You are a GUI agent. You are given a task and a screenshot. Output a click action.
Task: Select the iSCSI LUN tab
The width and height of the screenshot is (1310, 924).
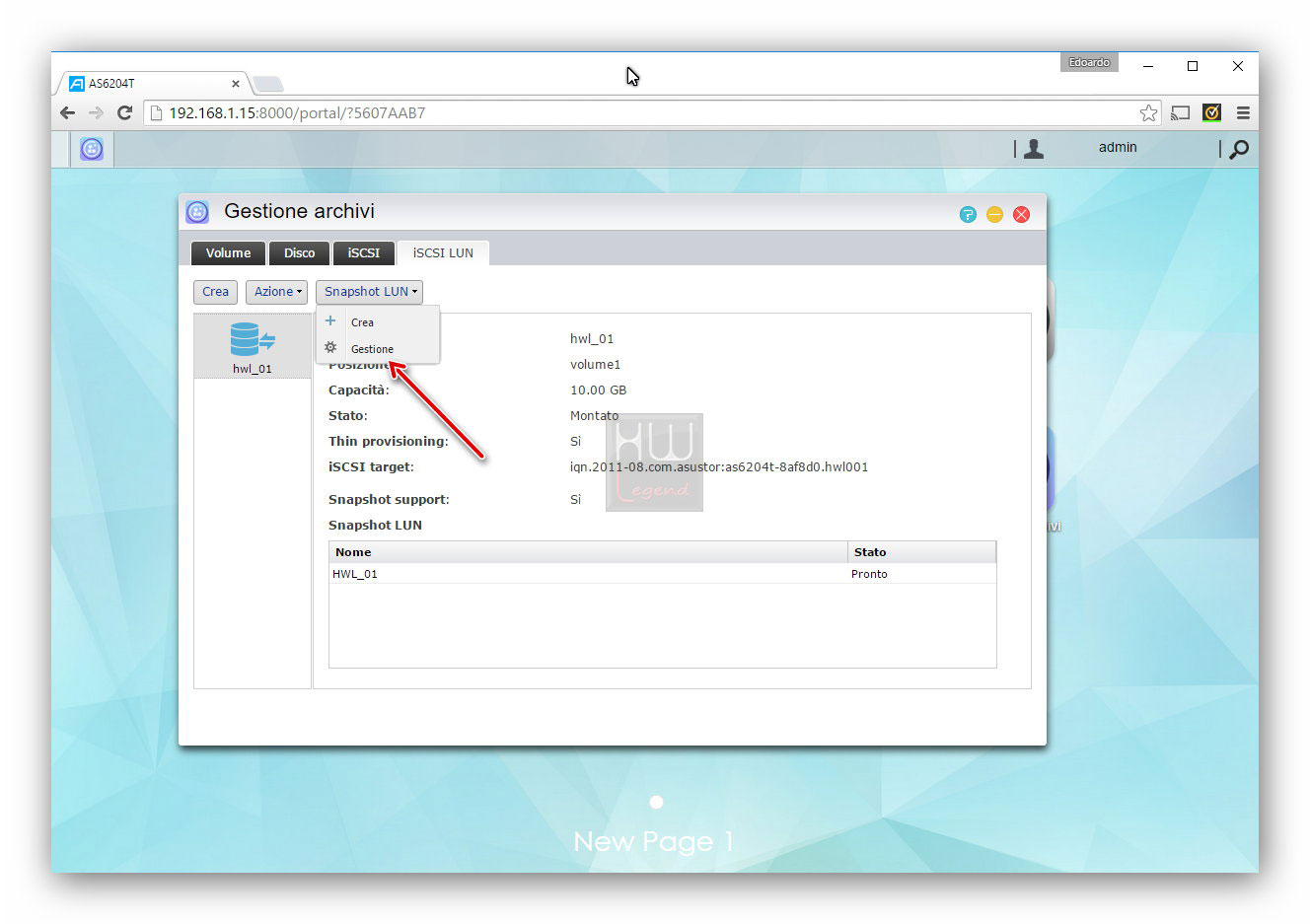click(x=443, y=253)
